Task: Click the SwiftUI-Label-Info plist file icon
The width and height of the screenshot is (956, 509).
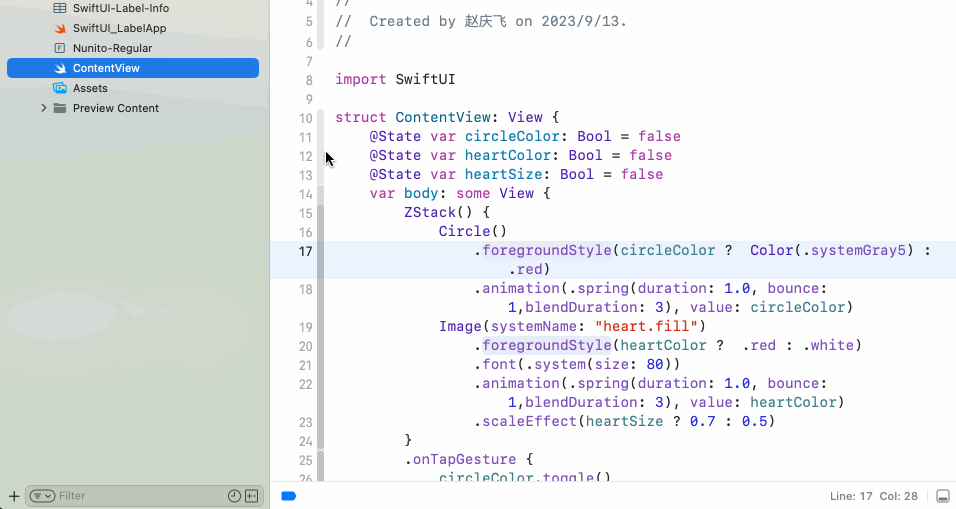Action: tap(60, 8)
